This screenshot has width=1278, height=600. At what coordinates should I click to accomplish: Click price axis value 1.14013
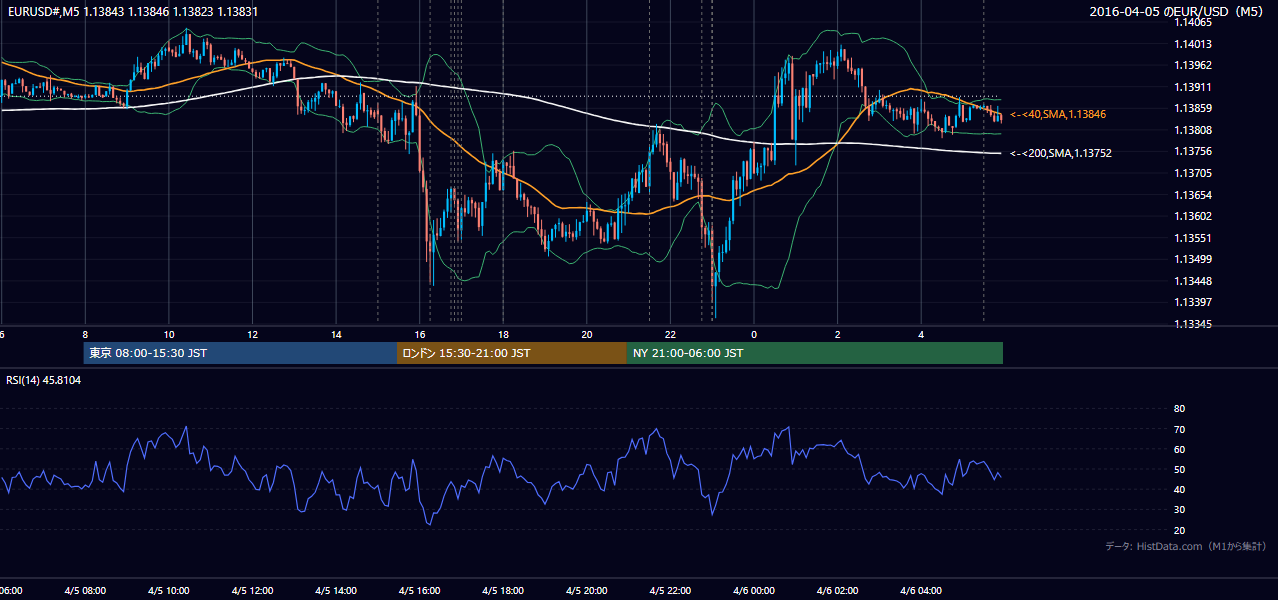point(1194,44)
